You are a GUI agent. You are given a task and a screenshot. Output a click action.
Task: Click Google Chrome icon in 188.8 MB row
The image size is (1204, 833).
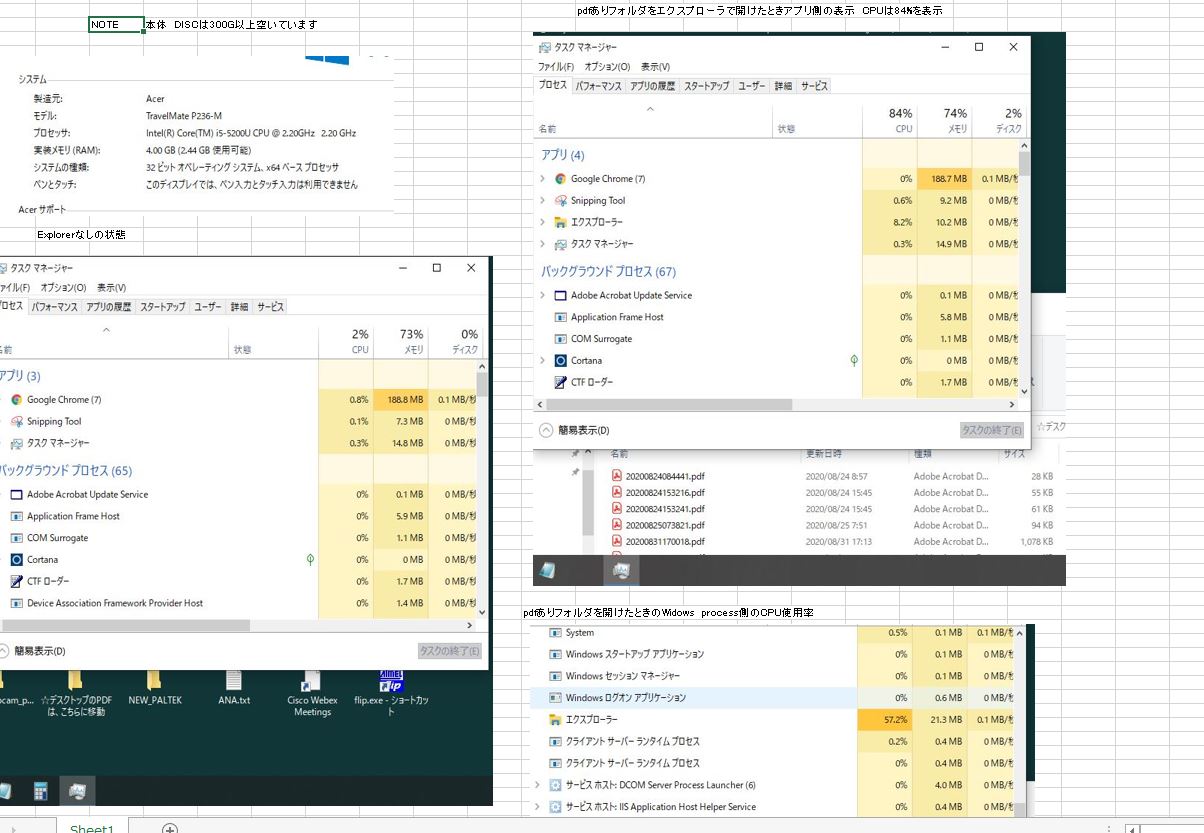tap(16, 400)
